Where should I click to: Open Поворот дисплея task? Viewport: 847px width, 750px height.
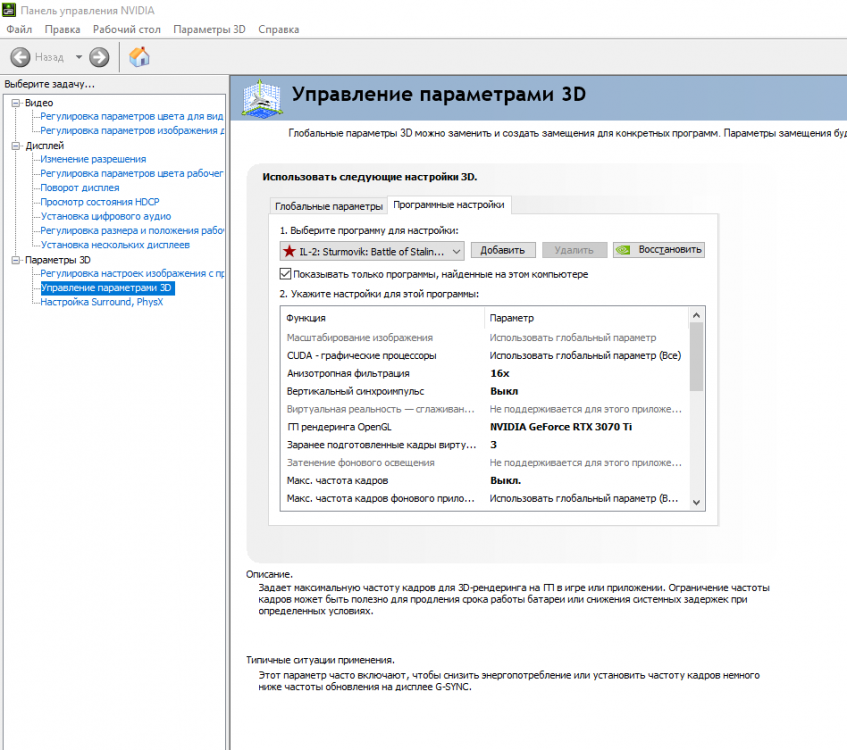[80, 188]
